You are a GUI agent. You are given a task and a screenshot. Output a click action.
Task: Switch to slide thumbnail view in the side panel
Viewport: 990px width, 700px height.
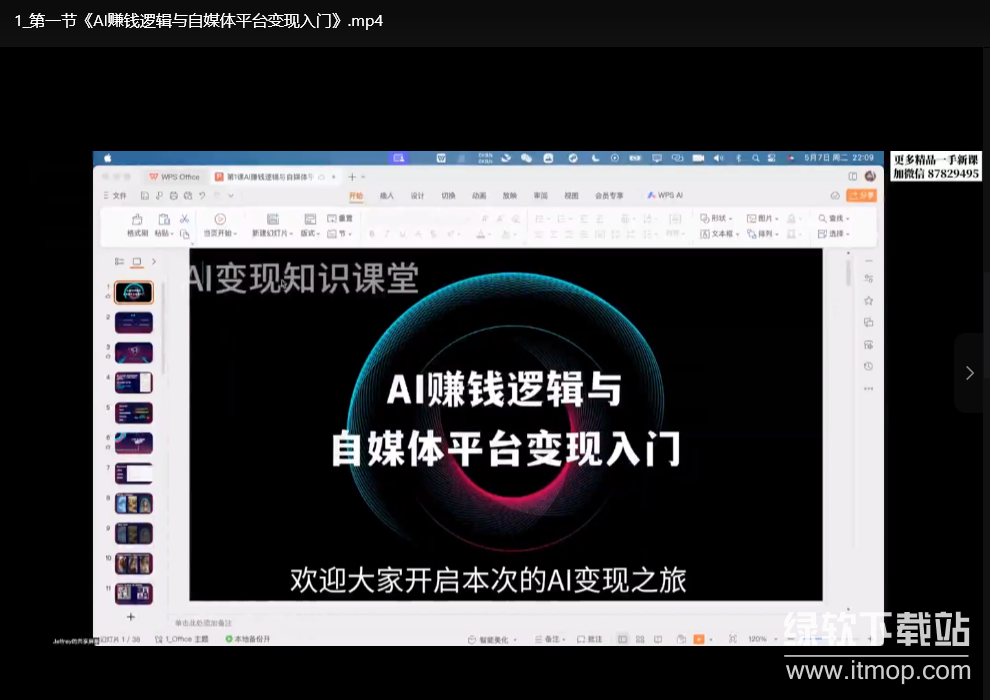(x=137, y=262)
